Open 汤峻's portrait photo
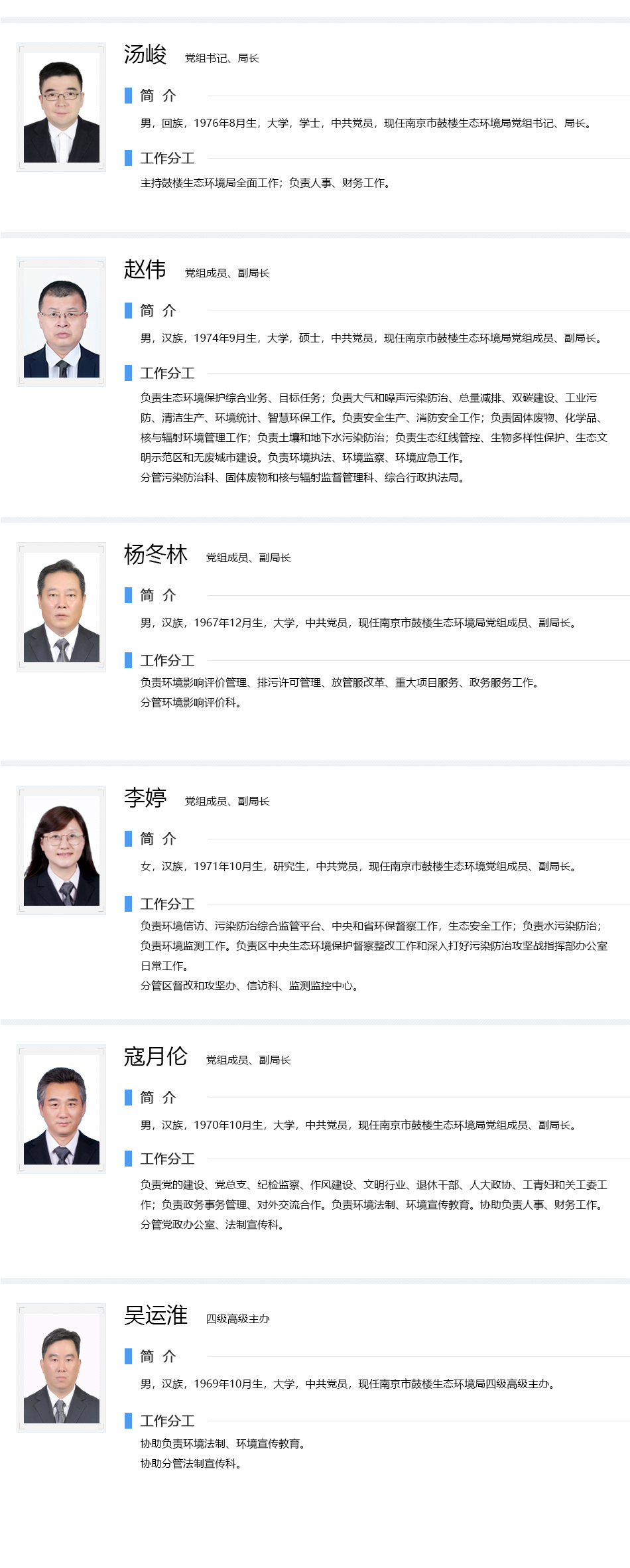The image size is (630, 1568). pos(62,107)
